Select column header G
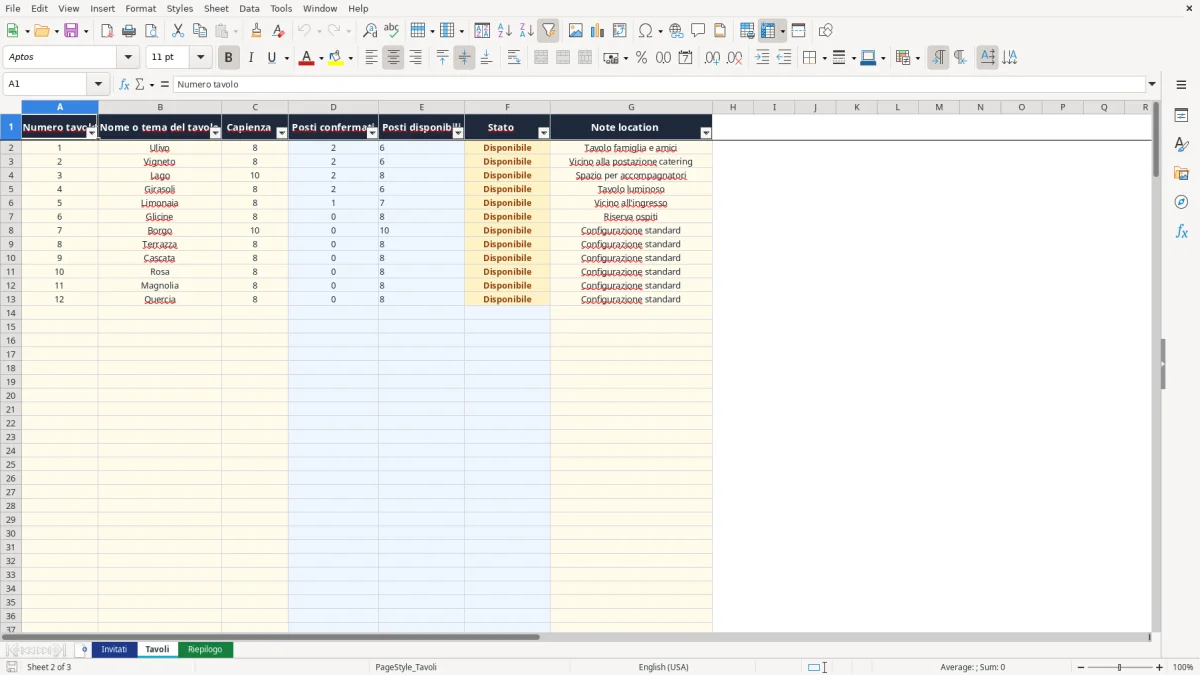Screen dimensions: 1200x675 pos(631,107)
